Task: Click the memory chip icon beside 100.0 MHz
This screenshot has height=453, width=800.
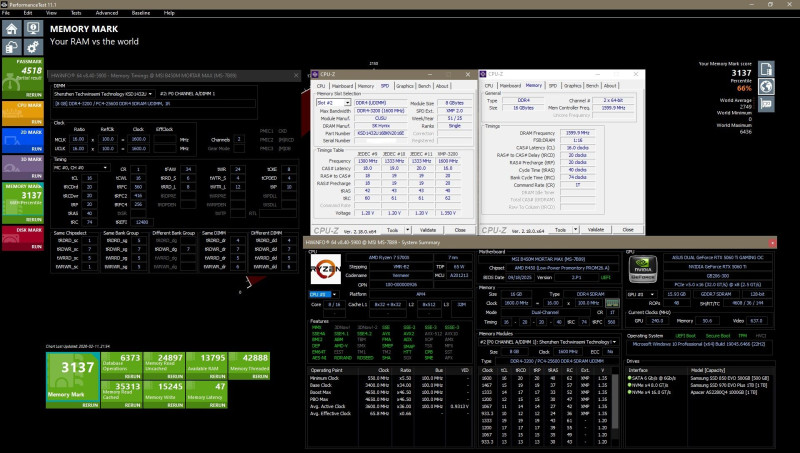Action: coord(612,303)
